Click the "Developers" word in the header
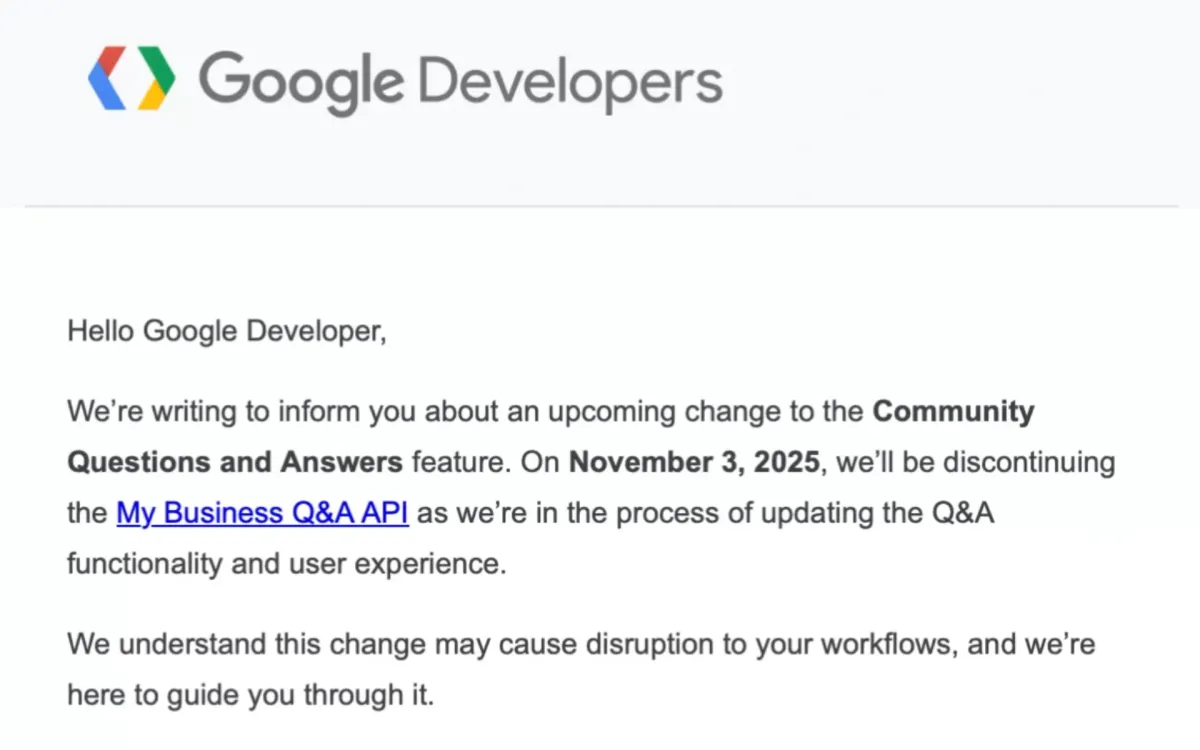1200x750 pixels. point(570,80)
